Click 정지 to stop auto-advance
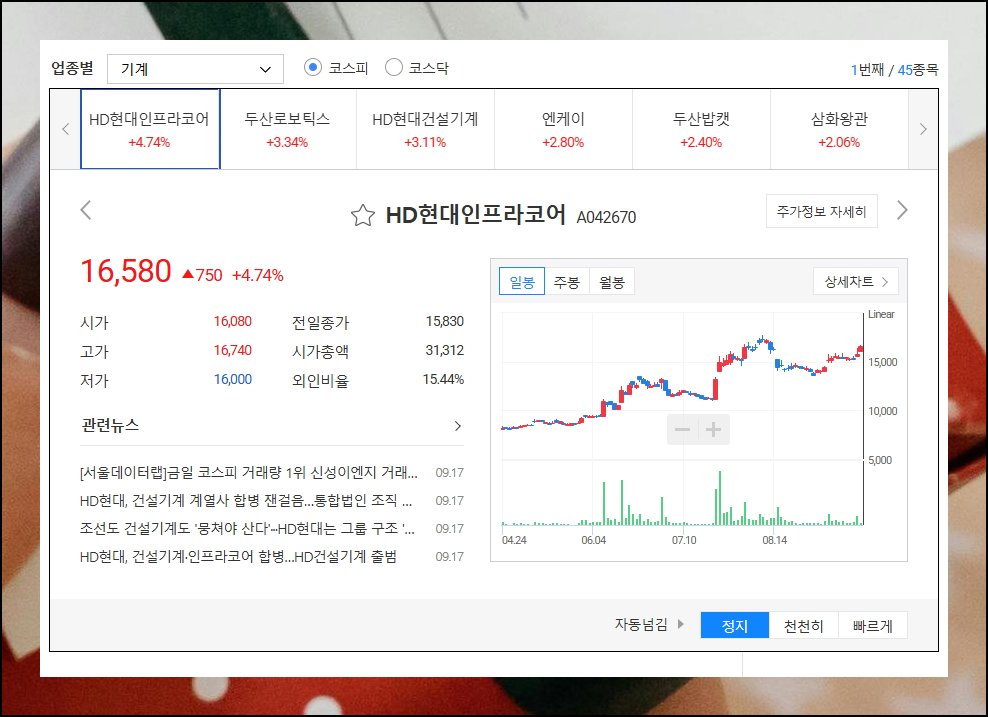 pyautogui.click(x=735, y=626)
